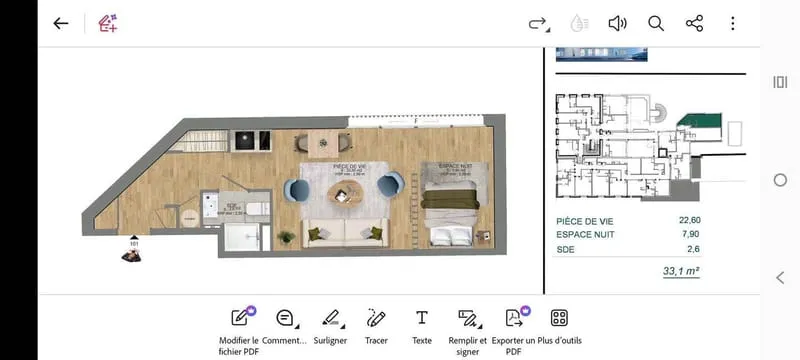Share the PDF document
The height and width of the screenshot is (360, 800).
point(694,23)
